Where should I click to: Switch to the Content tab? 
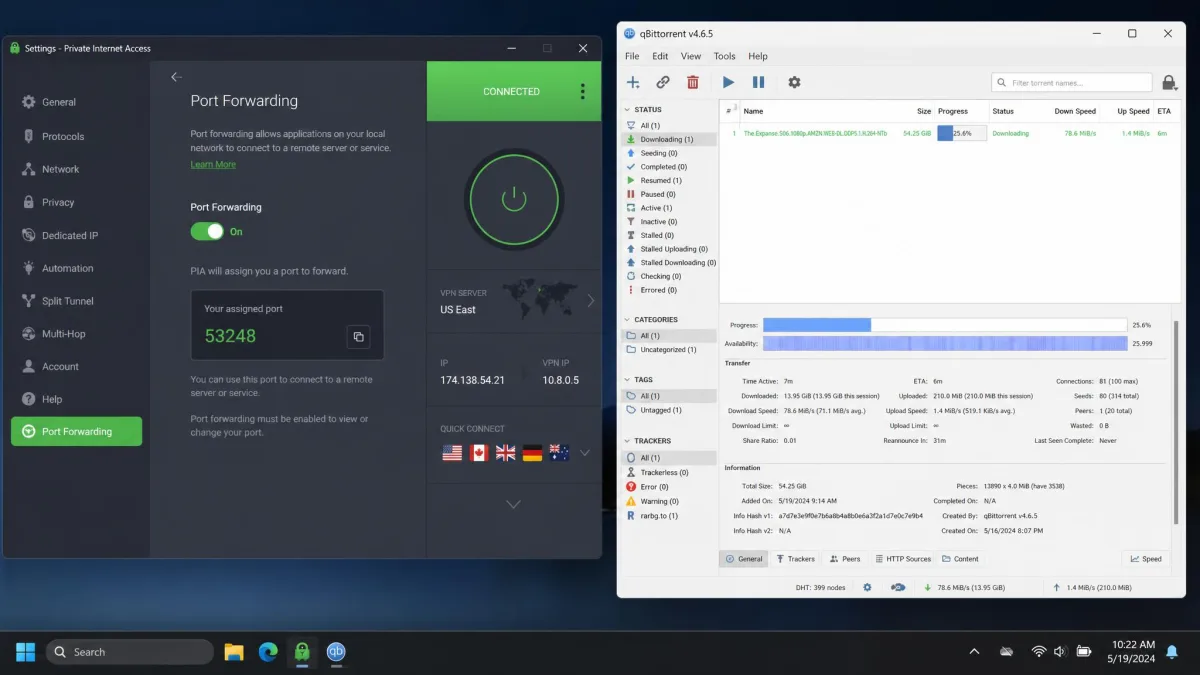[961, 559]
